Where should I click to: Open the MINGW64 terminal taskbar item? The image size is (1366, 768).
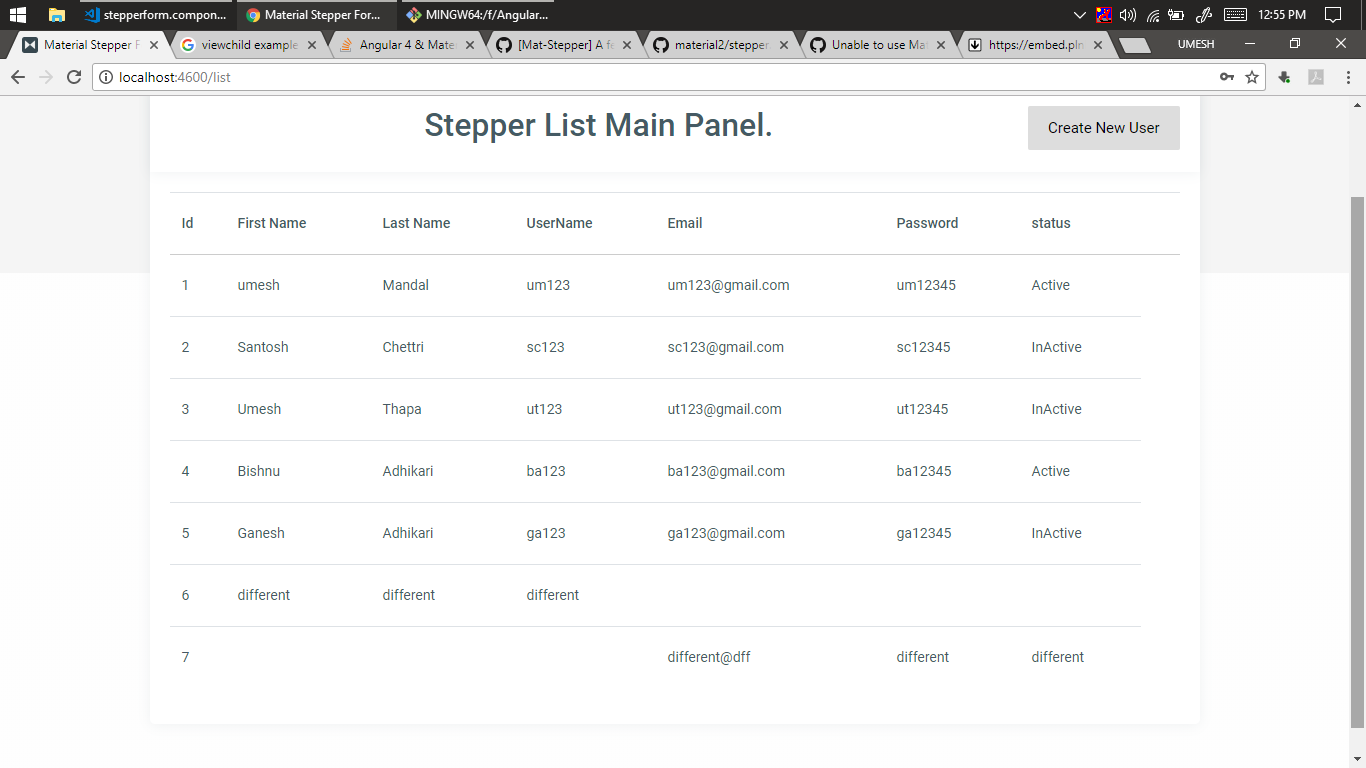pyautogui.click(x=478, y=15)
